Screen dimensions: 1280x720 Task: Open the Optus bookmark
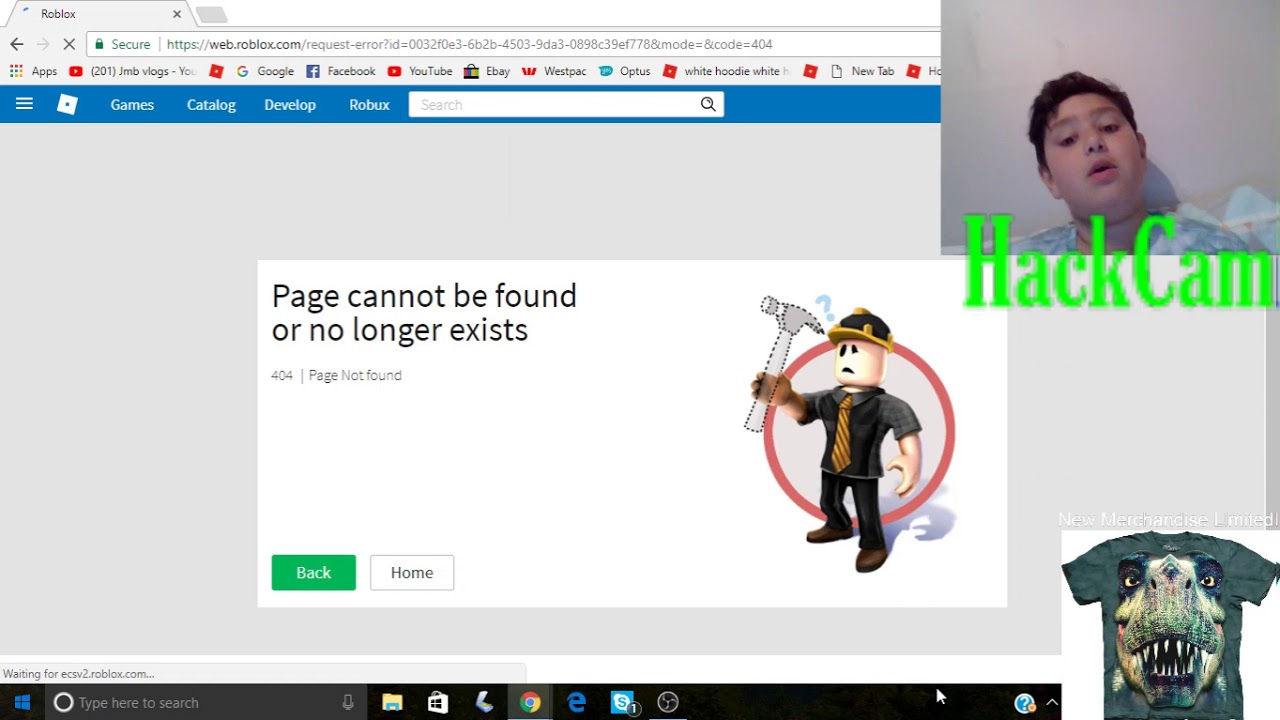[625, 71]
